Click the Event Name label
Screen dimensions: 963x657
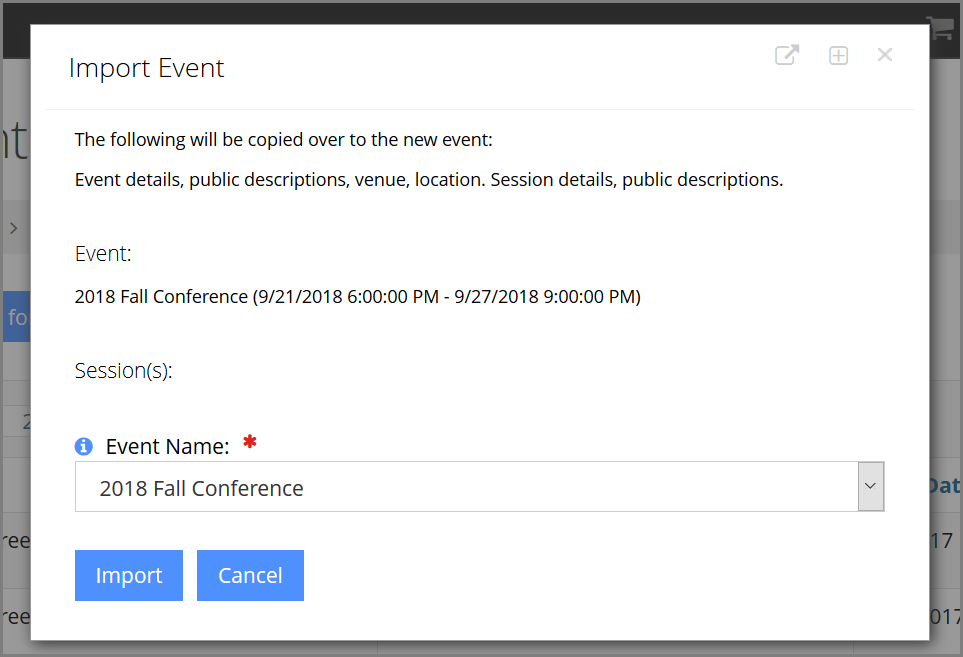click(x=168, y=446)
